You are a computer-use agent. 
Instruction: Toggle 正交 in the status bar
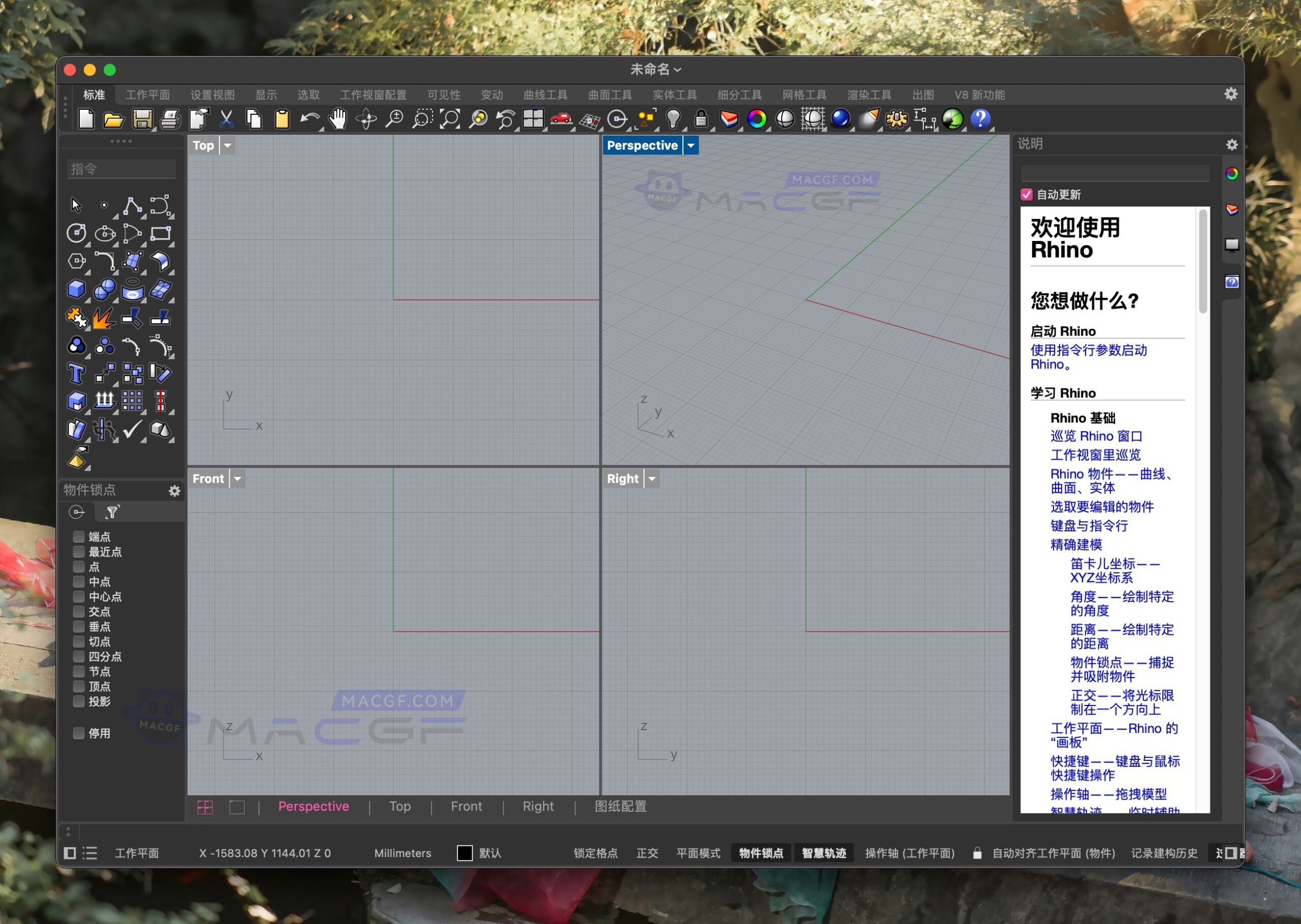[x=647, y=853]
